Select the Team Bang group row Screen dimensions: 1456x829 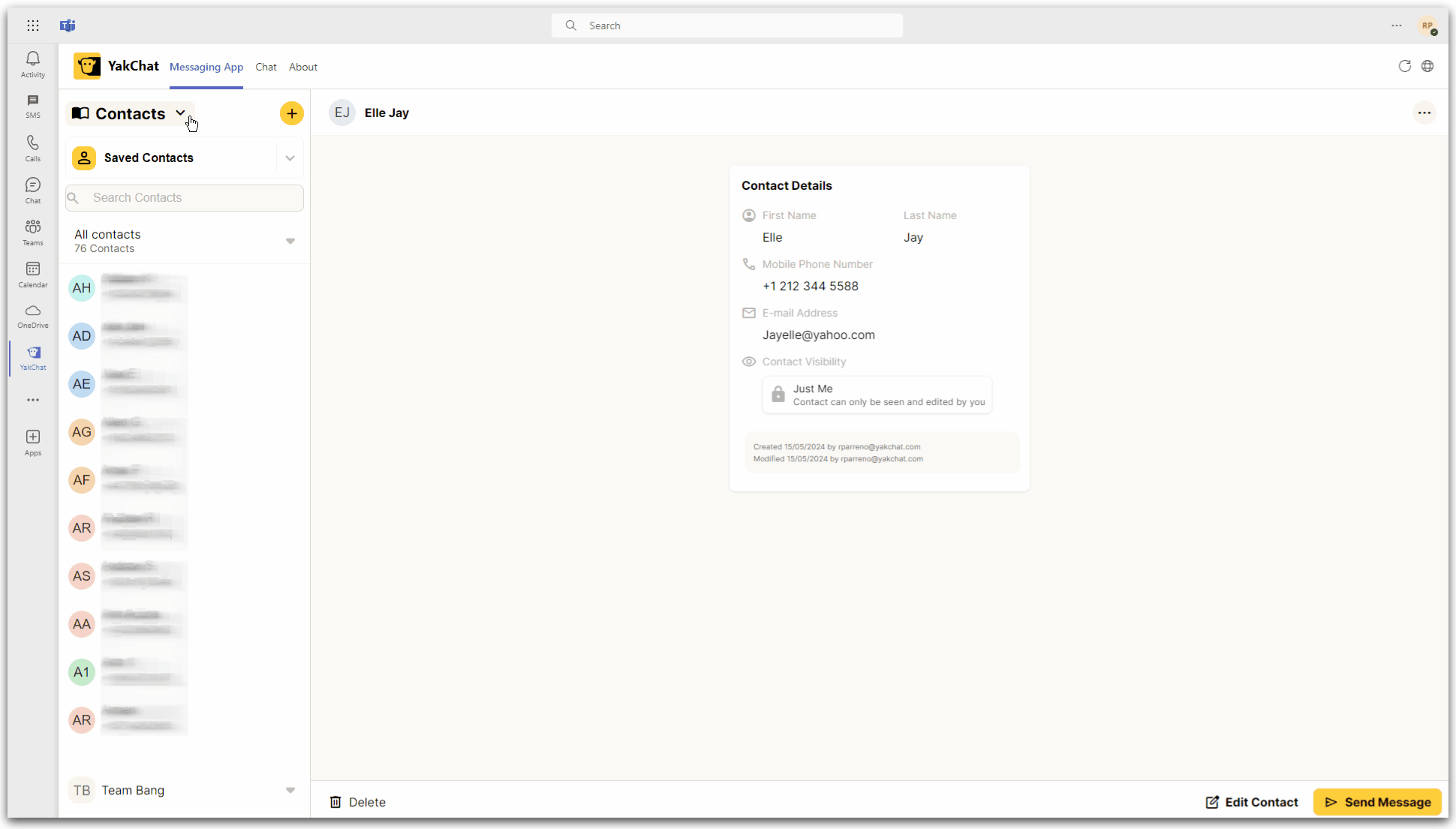(185, 790)
